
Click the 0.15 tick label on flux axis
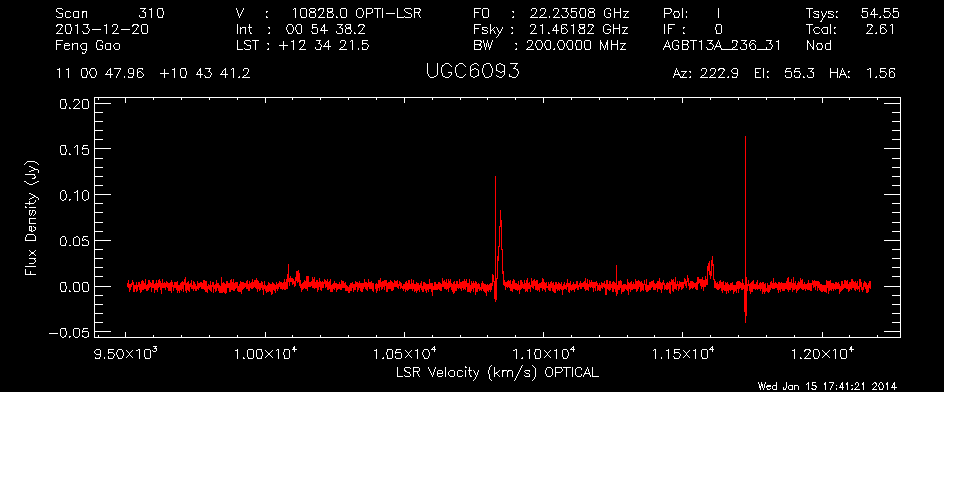tap(74, 150)
